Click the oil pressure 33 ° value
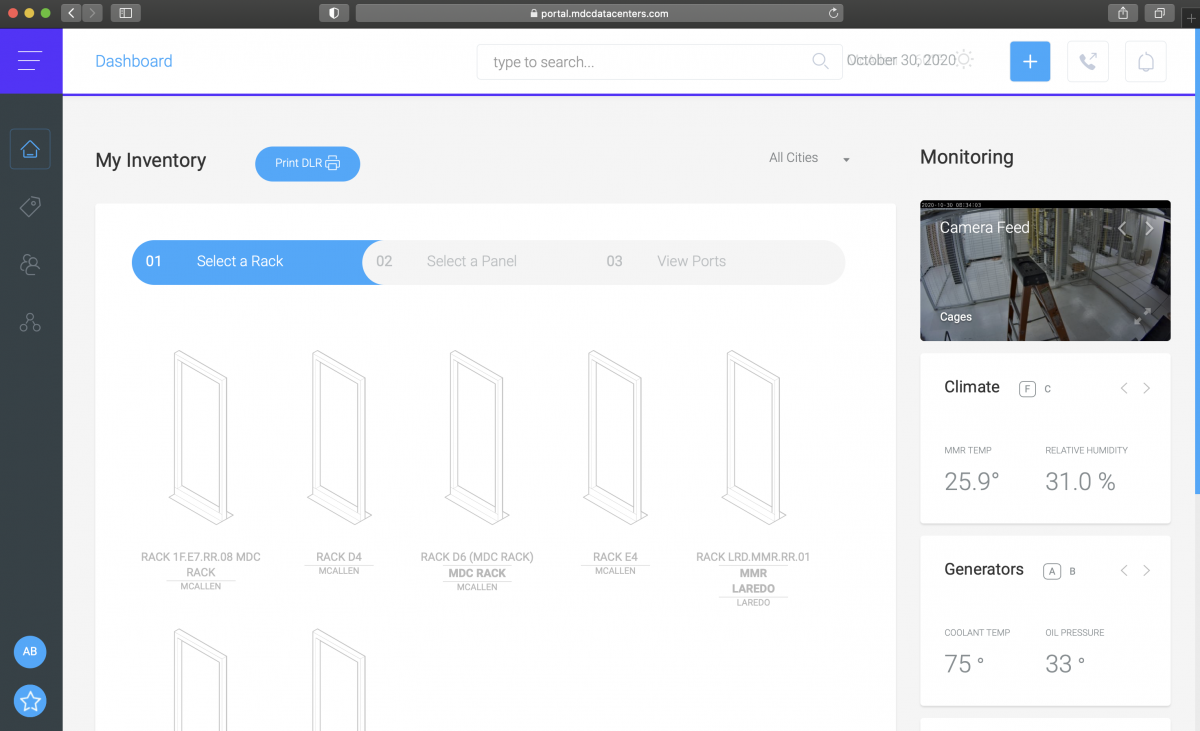The height and width of the screenshot is (731, 1200). 1064,664
